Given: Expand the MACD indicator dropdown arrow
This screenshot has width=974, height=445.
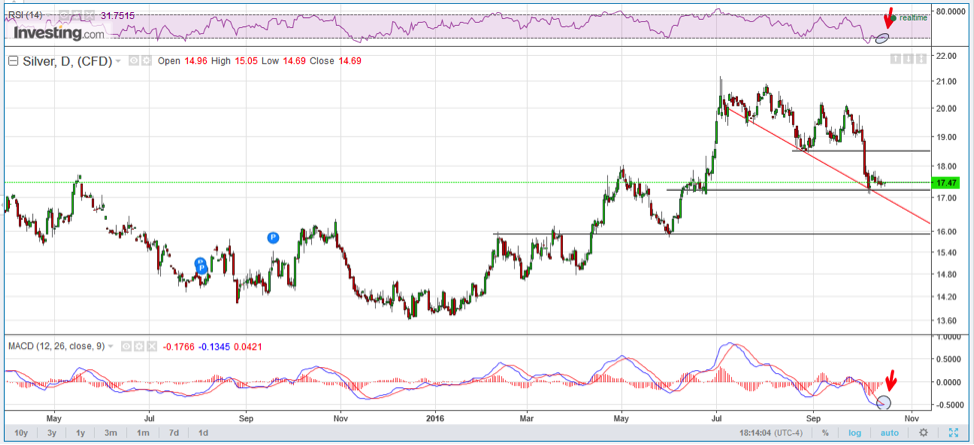Looking at the screenshot, I should [113, 346].
